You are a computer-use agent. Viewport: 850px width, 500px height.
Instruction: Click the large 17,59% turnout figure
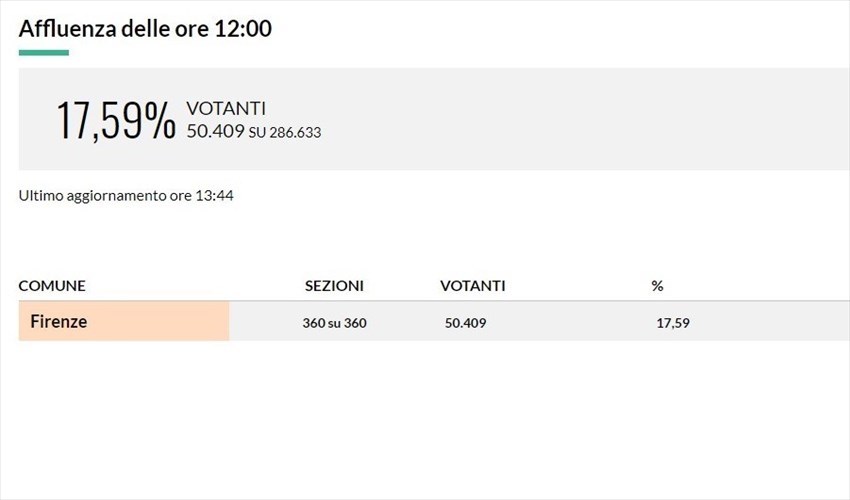[x=116, y=120]
